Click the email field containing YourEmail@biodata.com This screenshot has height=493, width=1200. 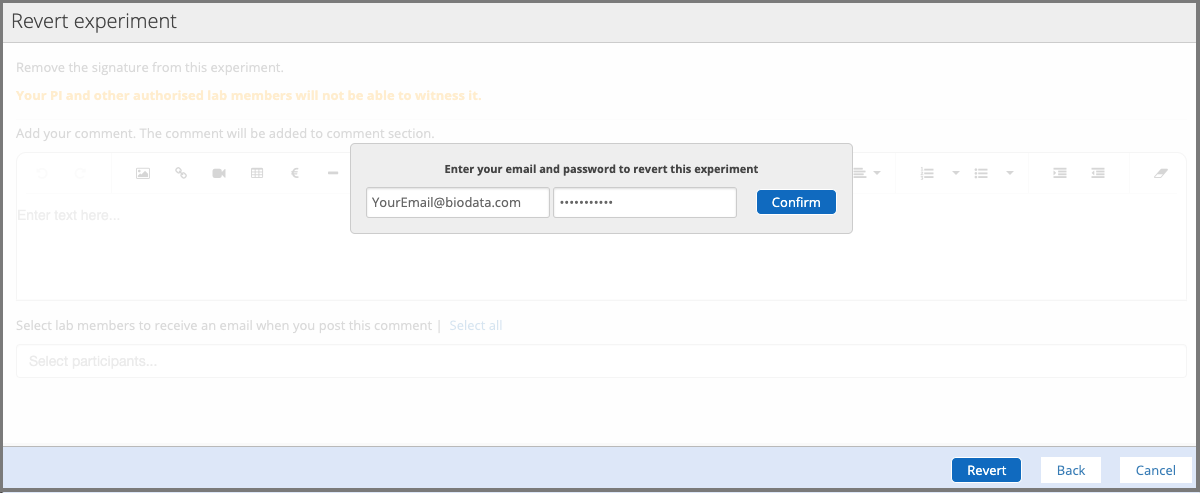[x=458, y=202]
